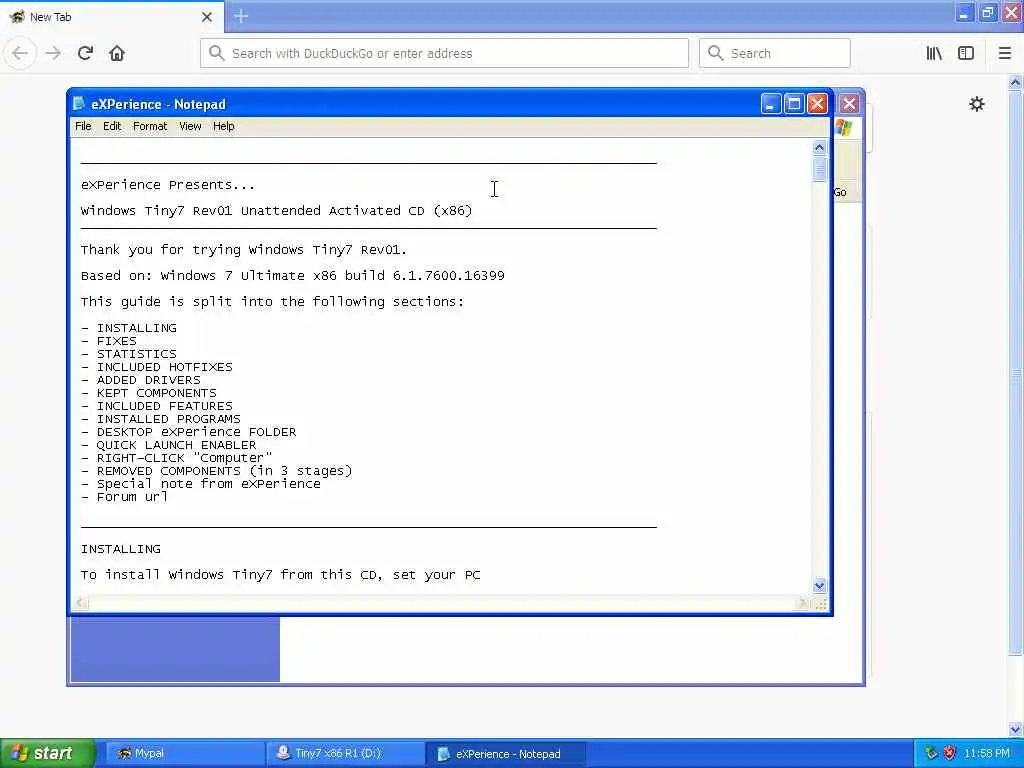
Task: Click '- REMOVED COMPONENTS (in 3 stages)' line
Action: click(x=216, y=471)
